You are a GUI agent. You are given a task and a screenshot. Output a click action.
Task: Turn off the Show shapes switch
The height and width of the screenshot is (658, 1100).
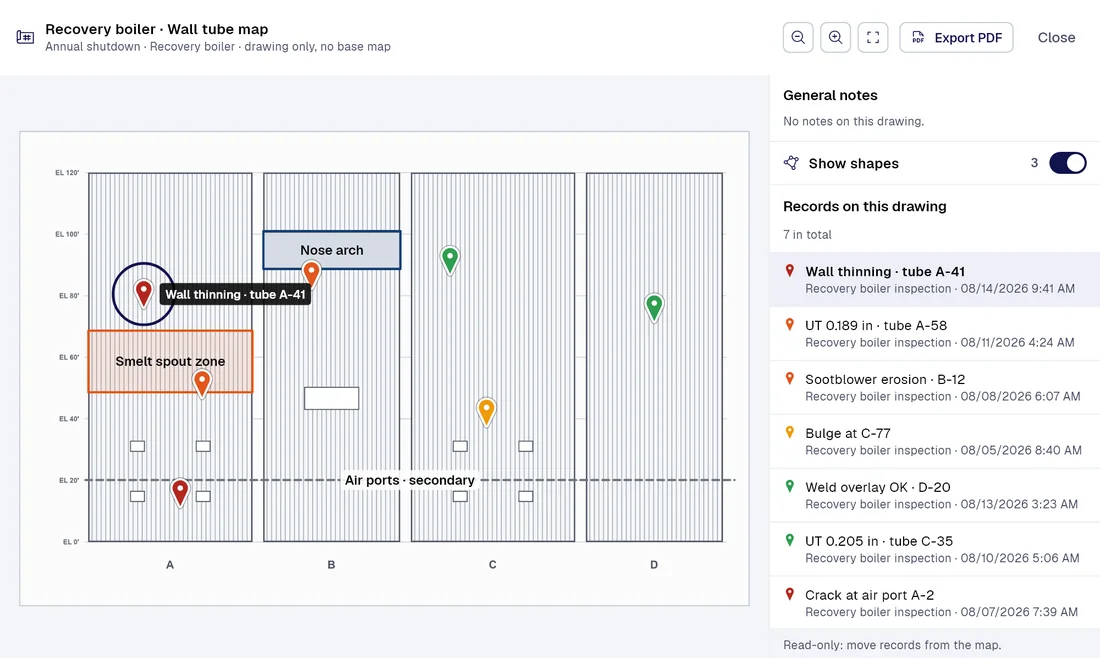[1068, 163]
